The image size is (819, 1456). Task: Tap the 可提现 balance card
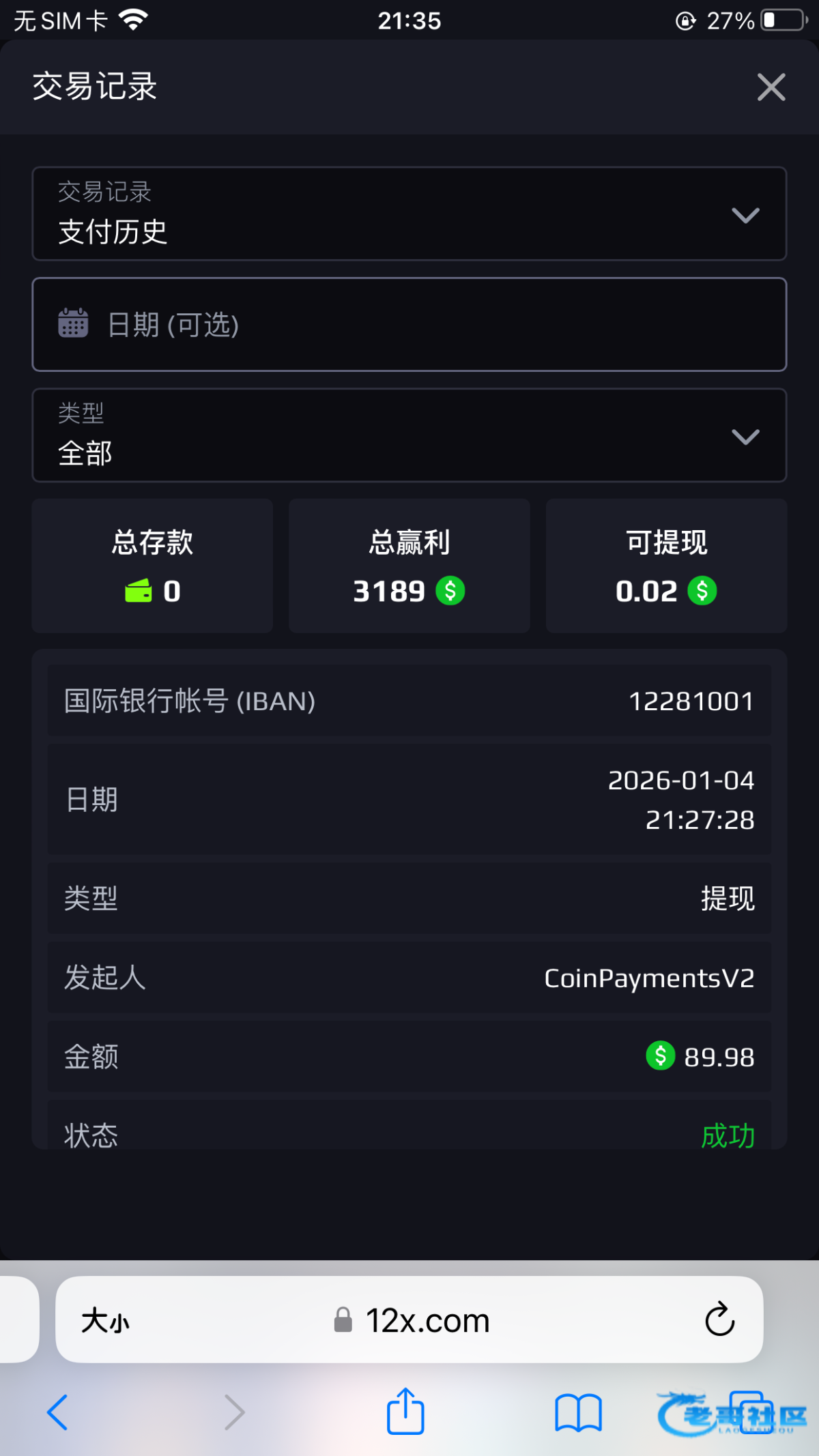(666, 566)
